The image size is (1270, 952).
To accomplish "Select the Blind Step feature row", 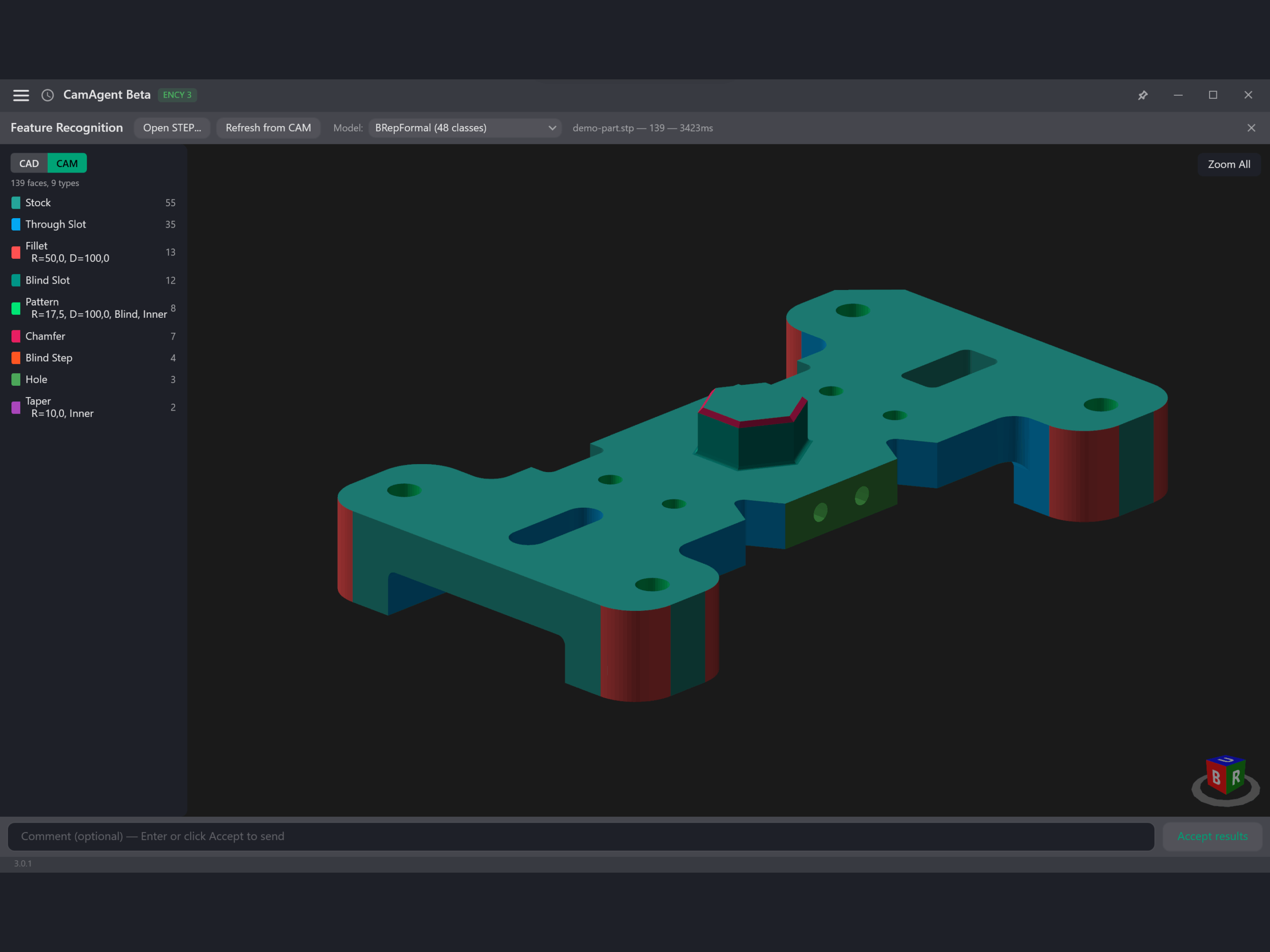I will click(x=94, y=358).
